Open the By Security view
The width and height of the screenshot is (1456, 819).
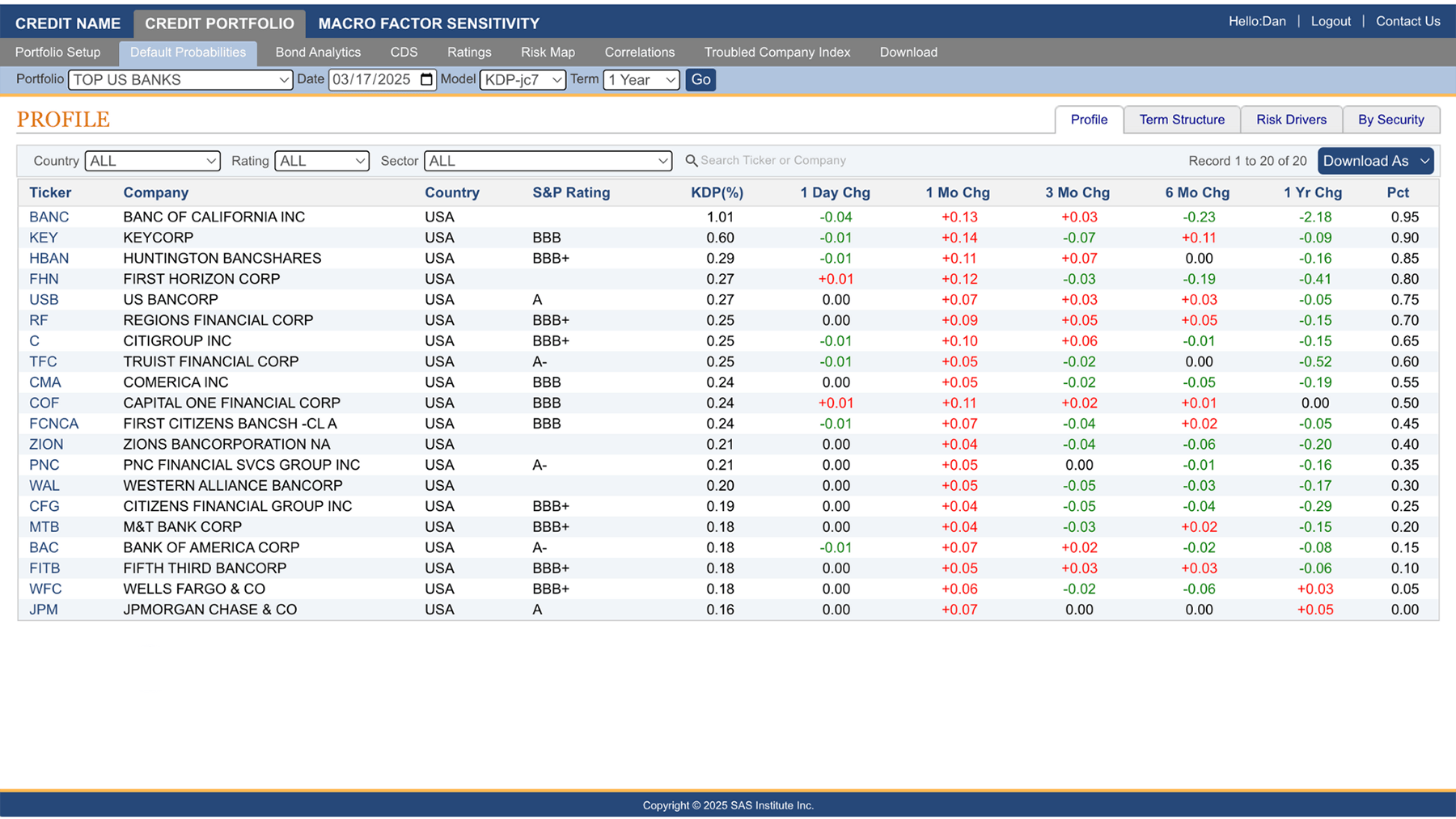[1391, 119]
